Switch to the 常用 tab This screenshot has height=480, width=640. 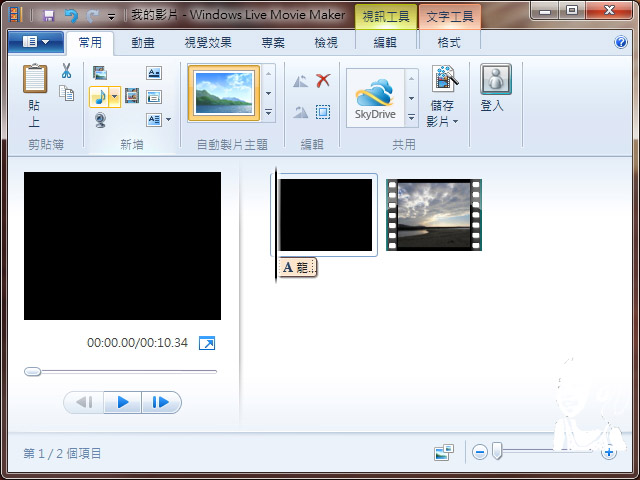[90, 42]
